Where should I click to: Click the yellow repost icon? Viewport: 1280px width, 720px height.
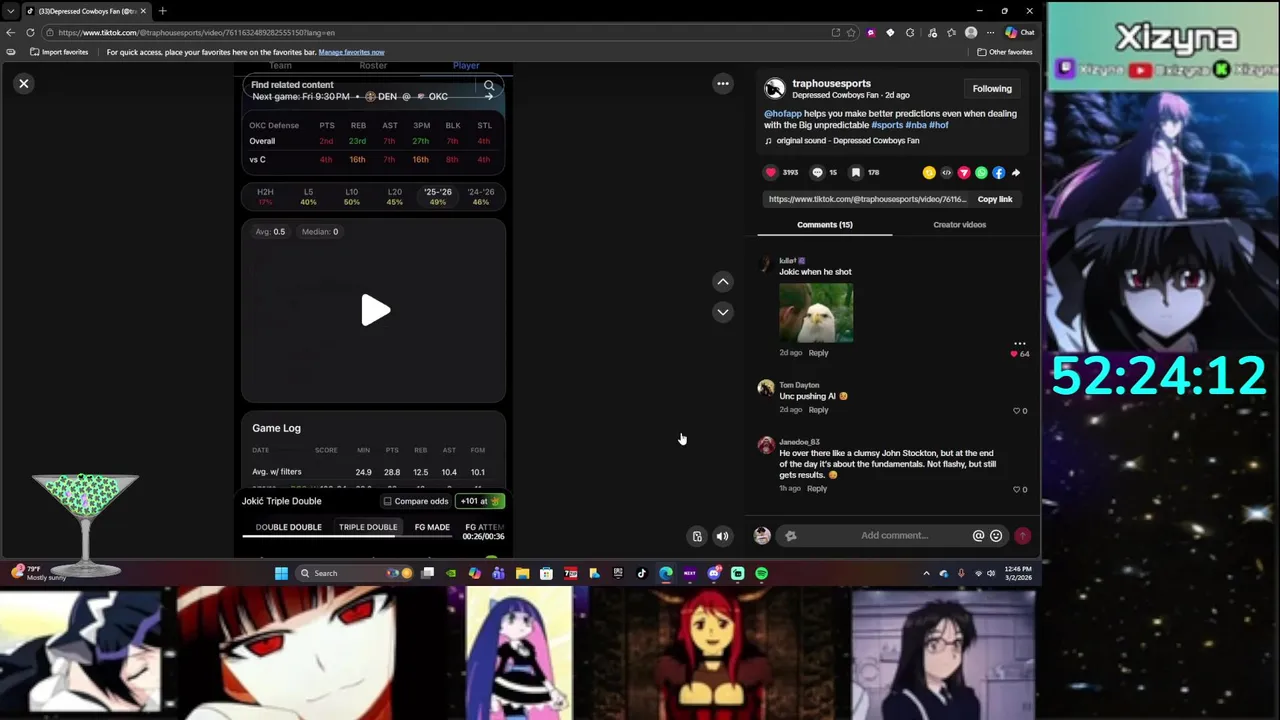tap(929, 173)
